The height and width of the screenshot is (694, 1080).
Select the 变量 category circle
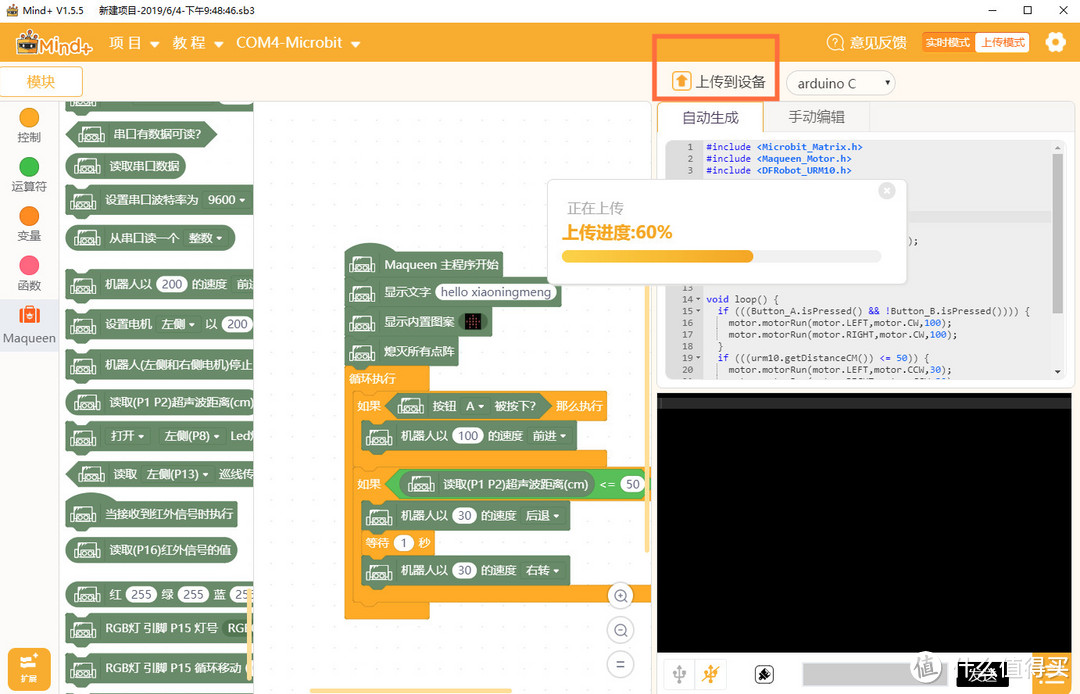point(29,216)
